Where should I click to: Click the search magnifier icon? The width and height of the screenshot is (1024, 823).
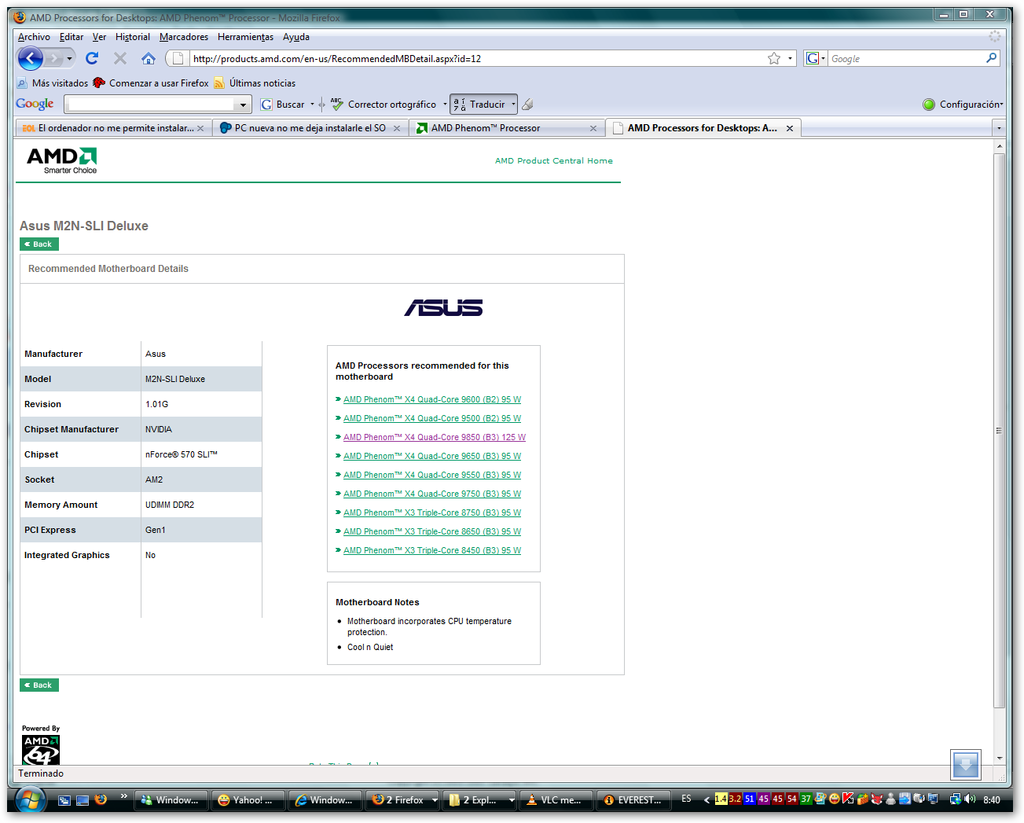click(x=991, y=58)
